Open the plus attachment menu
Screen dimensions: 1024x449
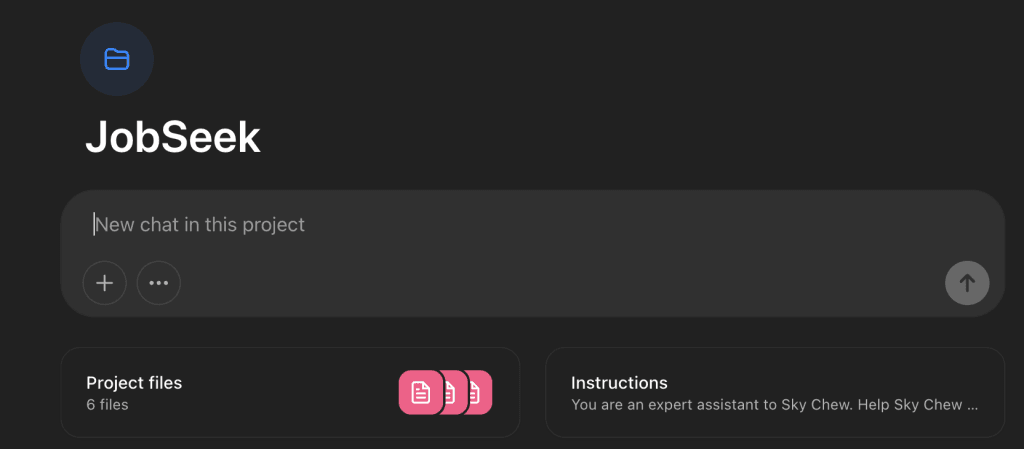pos(104,283)
